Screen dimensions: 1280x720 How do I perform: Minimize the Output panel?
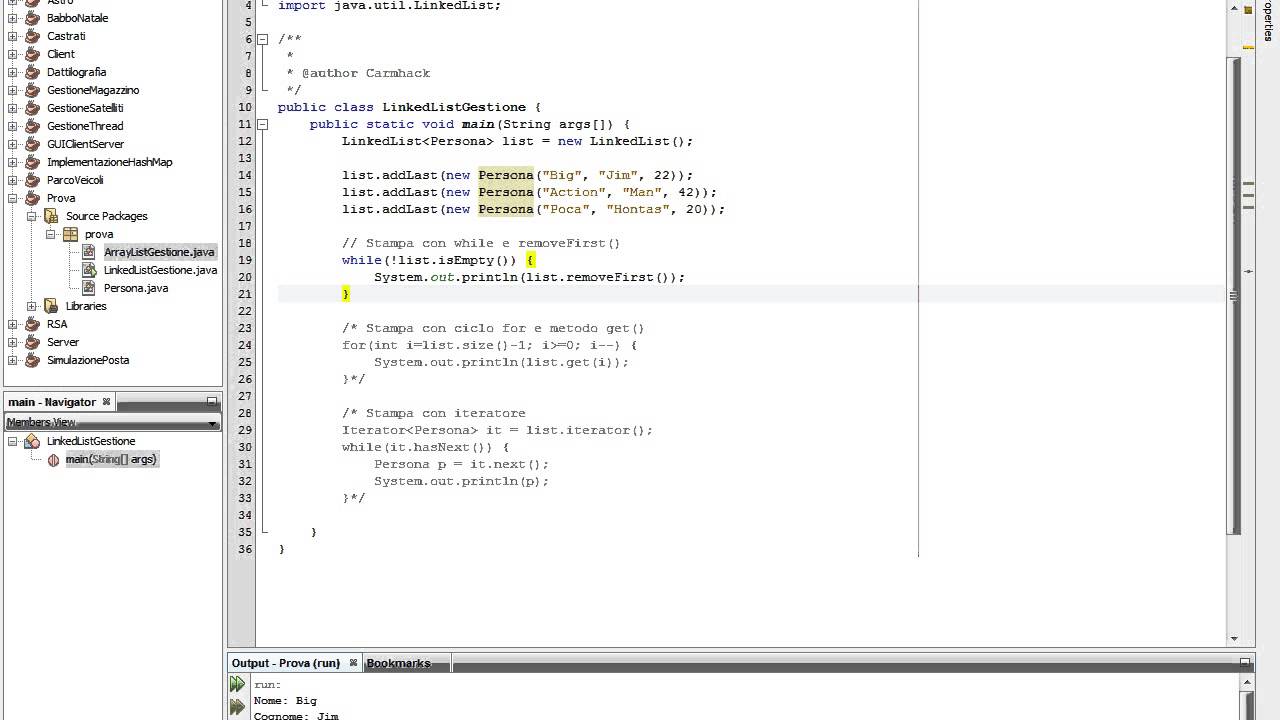click(x=1245, y=662)
